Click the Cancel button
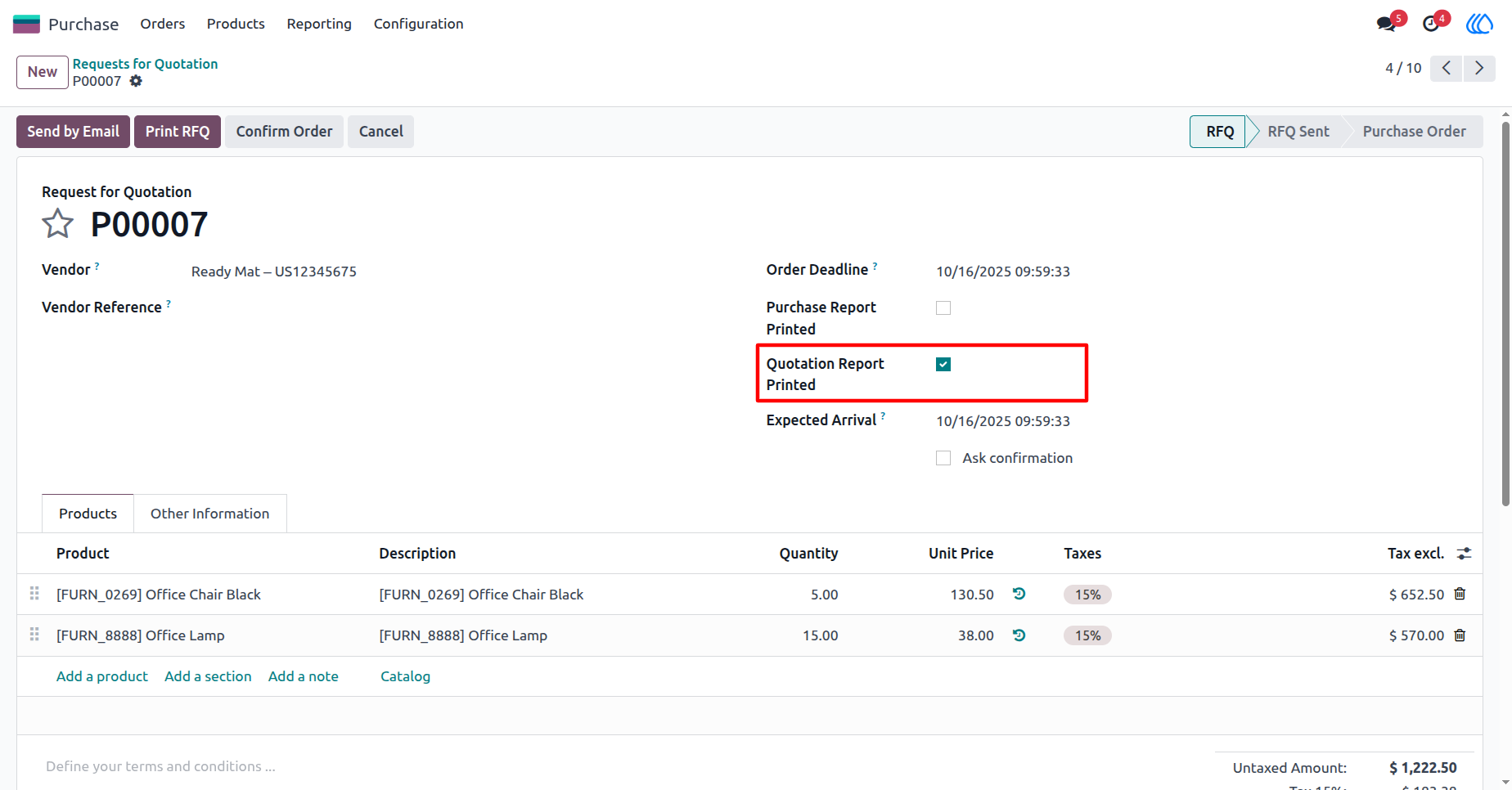1512x790 pixels. click(381, 132)
